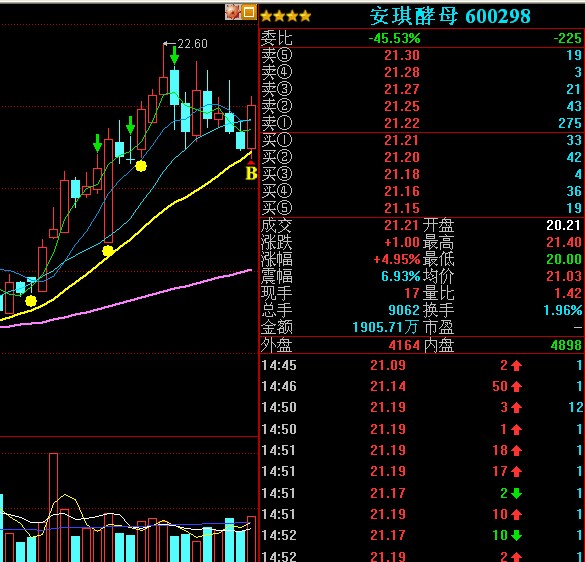Select buy level 买② price 21.20
This screenshot has width=585, height=562.
tap(402, 157)
